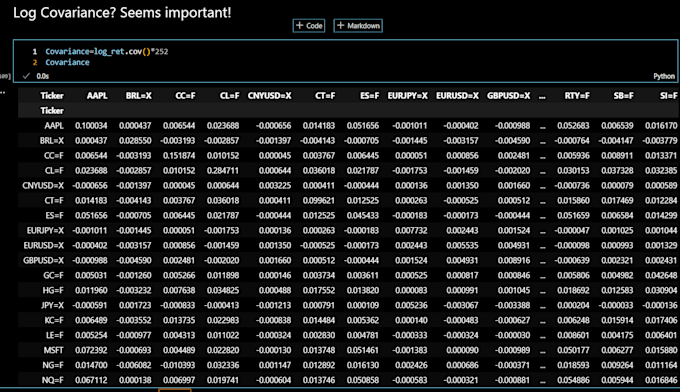Click the BRL=X row label
The height and width of the screenshot is (392, 680).
[x=52, y=141]
